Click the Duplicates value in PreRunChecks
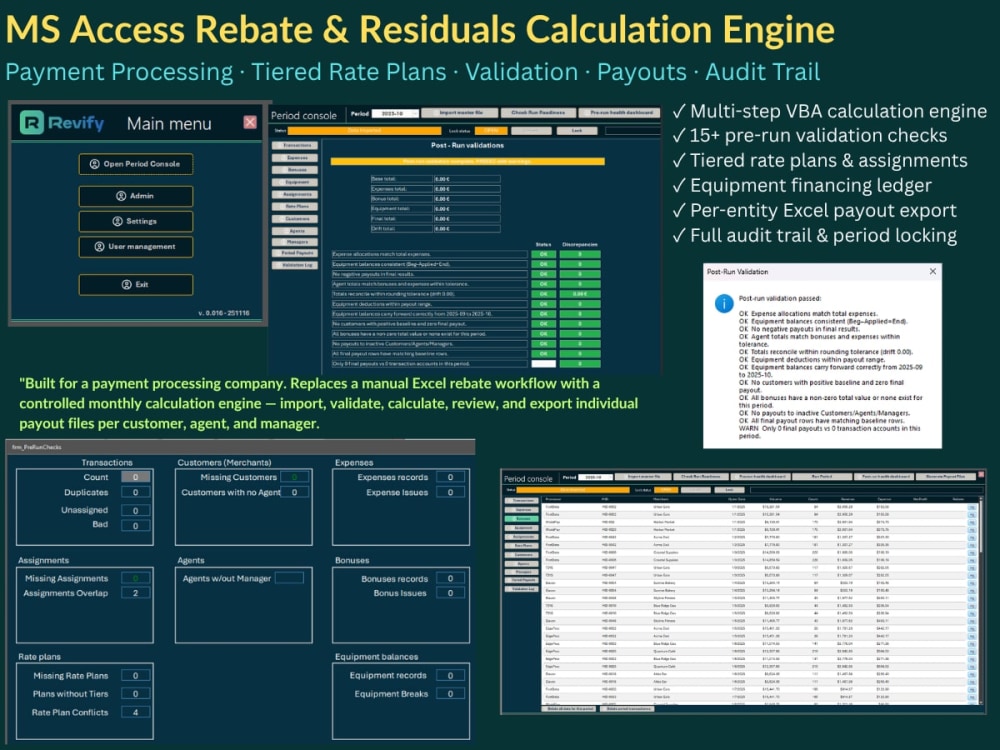Viewport: 1000px width, 750px height. tap(135, 492)
